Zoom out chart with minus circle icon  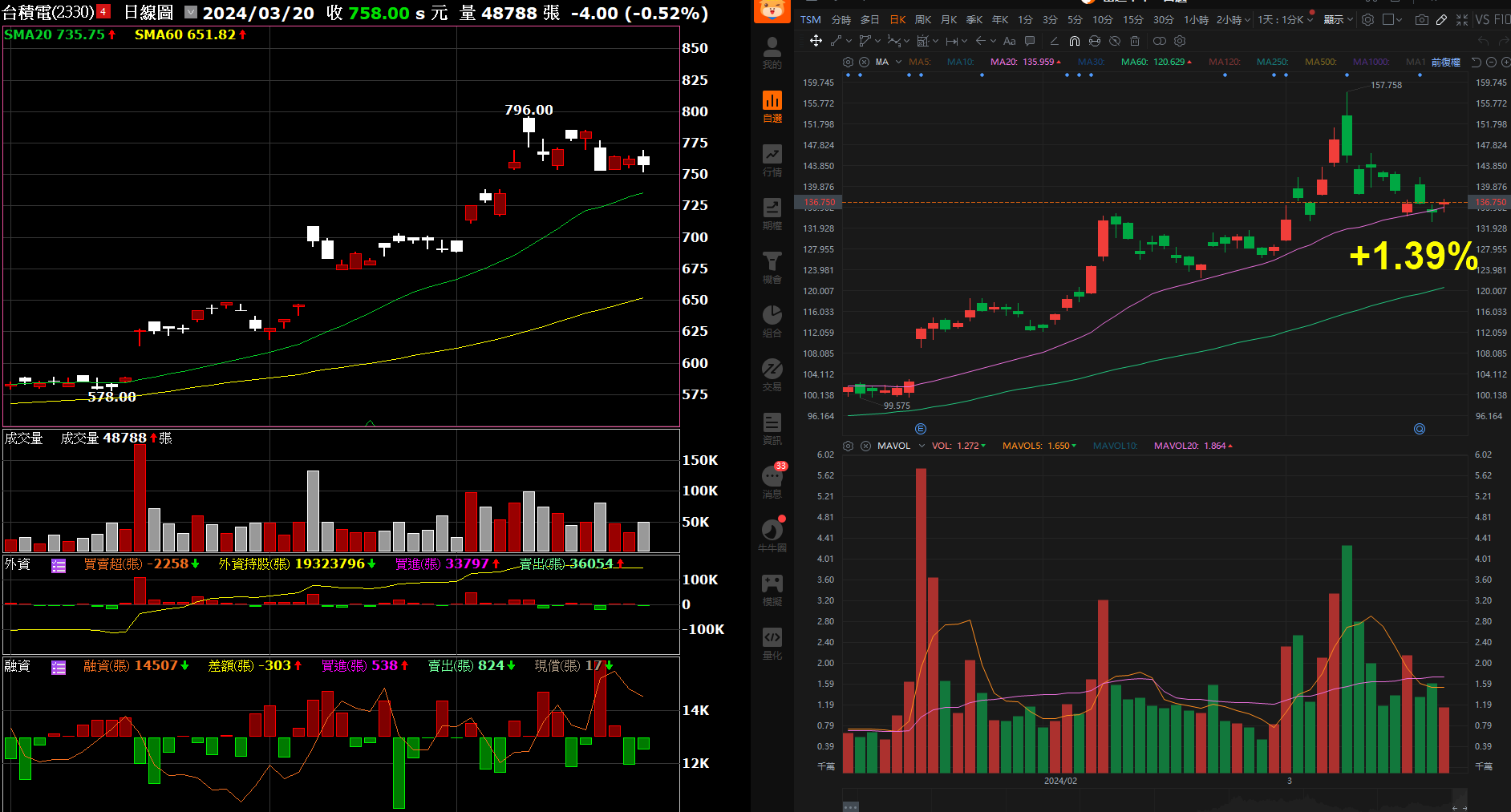pyautogui.click(x=1491, y=63)
